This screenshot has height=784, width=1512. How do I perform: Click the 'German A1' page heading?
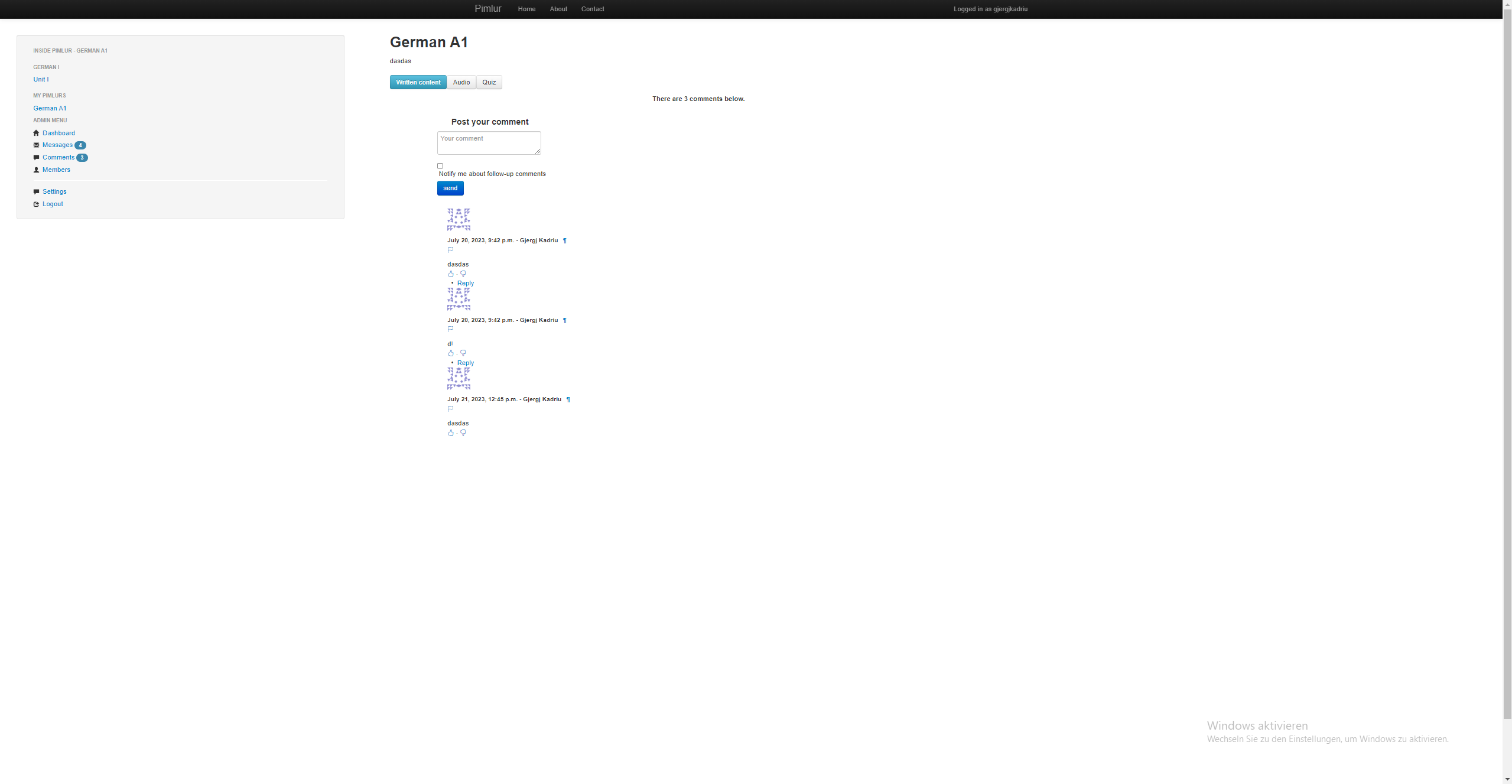pyautogui.click(x=429, y=42)
